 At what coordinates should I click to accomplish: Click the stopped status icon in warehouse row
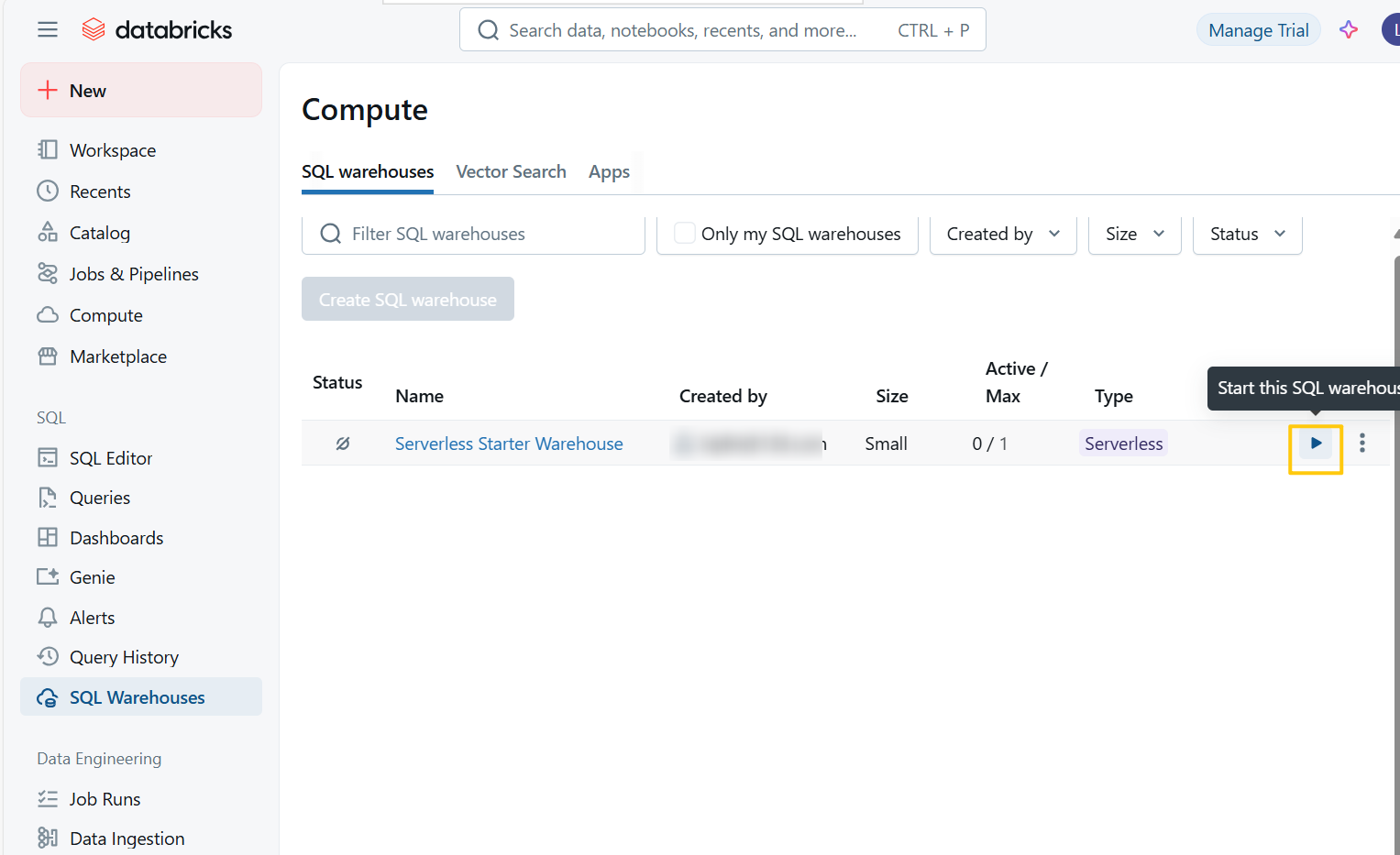click(x=343, y=444)
